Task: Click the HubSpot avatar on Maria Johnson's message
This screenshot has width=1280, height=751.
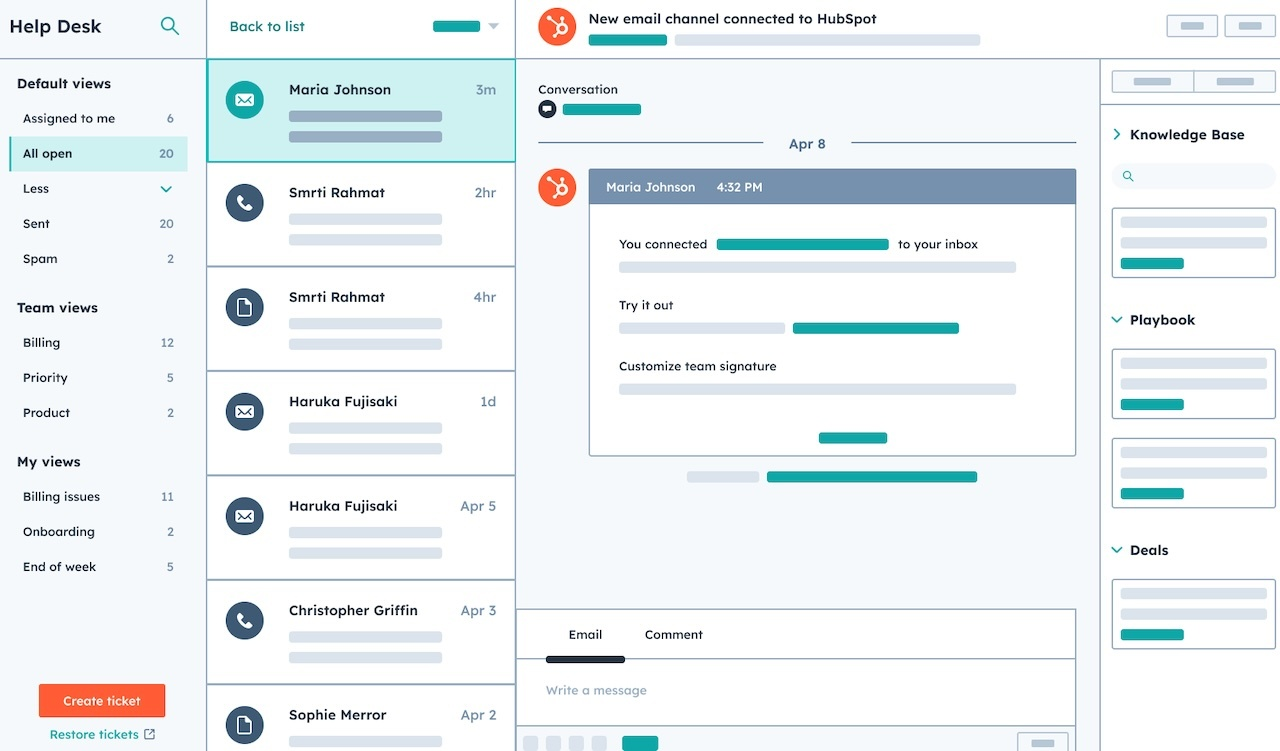Action: 557,187
